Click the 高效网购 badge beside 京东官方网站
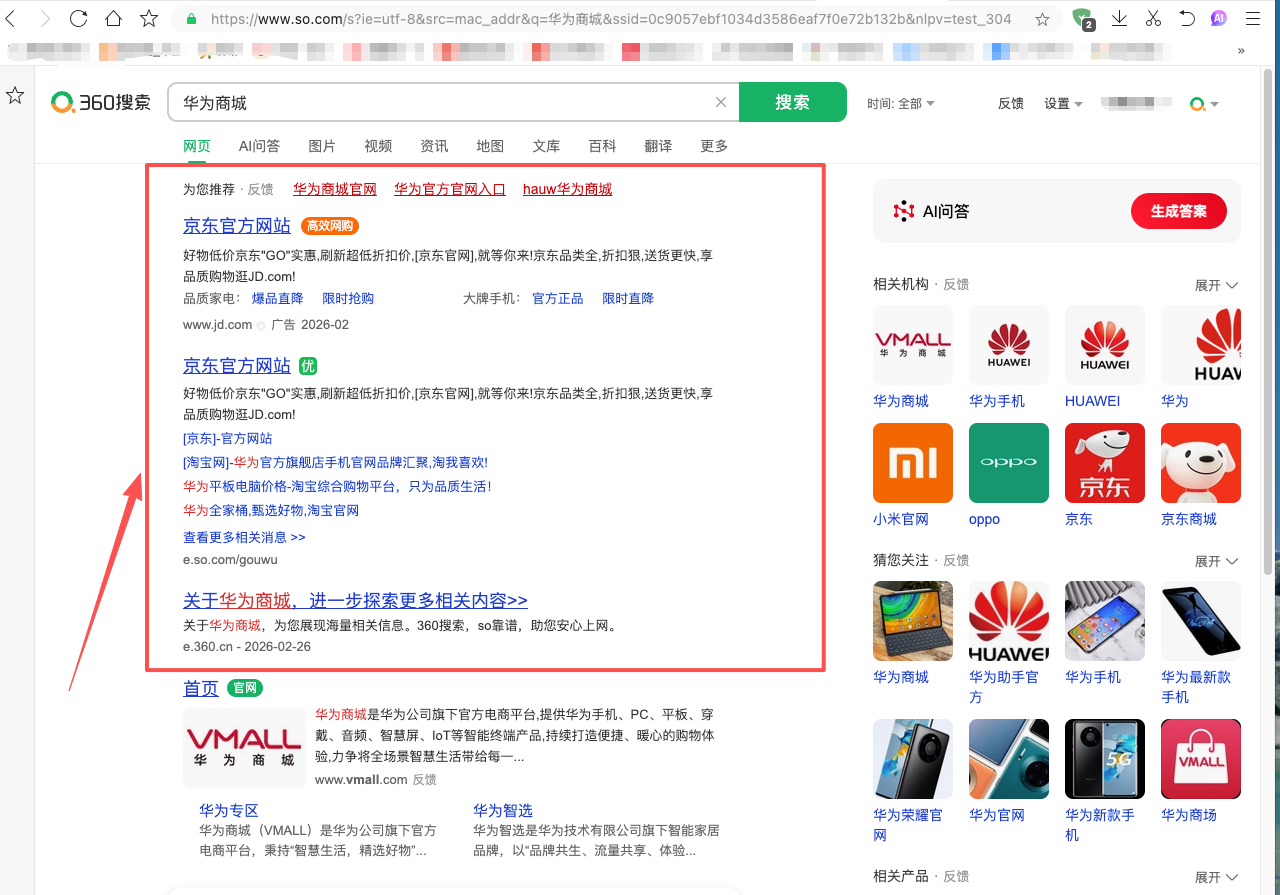Image resolution: width=1280 pixels, height=895 pixels. 329,226
